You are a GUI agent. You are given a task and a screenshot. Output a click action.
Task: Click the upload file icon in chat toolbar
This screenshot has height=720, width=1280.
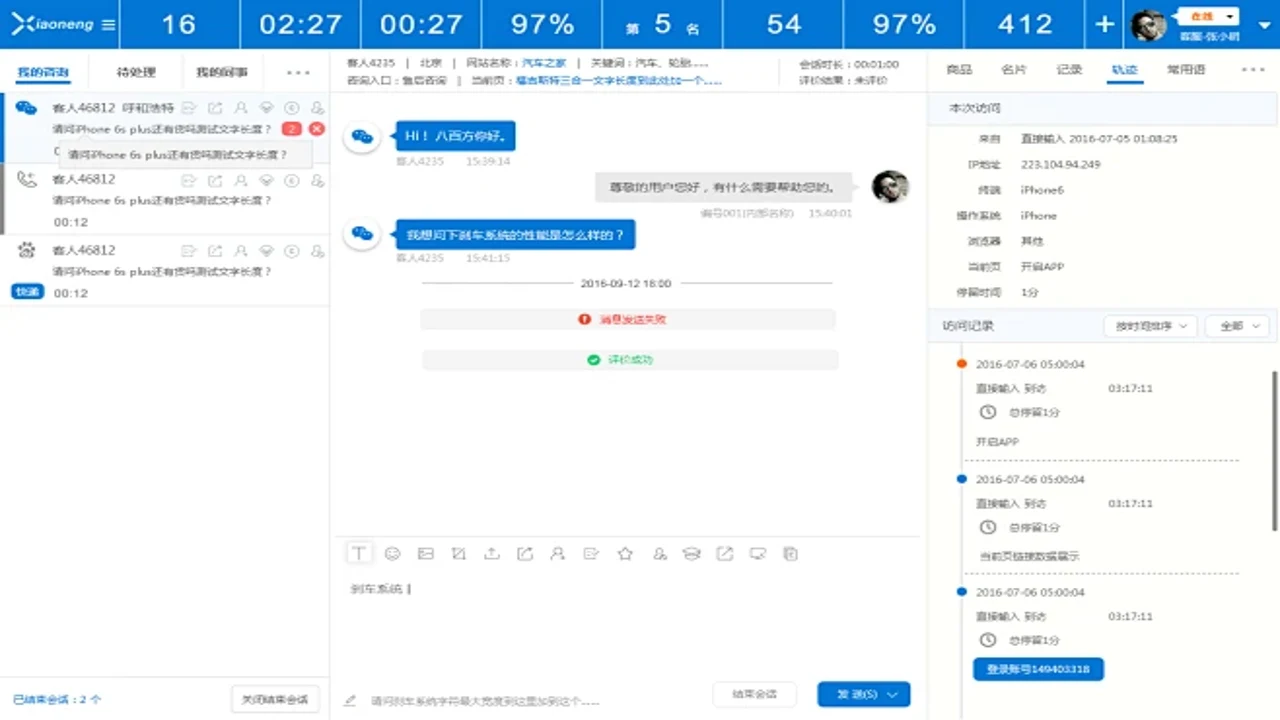[x=491, y=553]
